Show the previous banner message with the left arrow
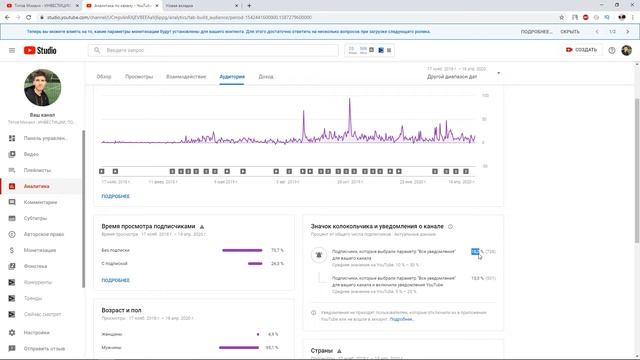Viewport: 640px width, 360px height. [597, 31]
